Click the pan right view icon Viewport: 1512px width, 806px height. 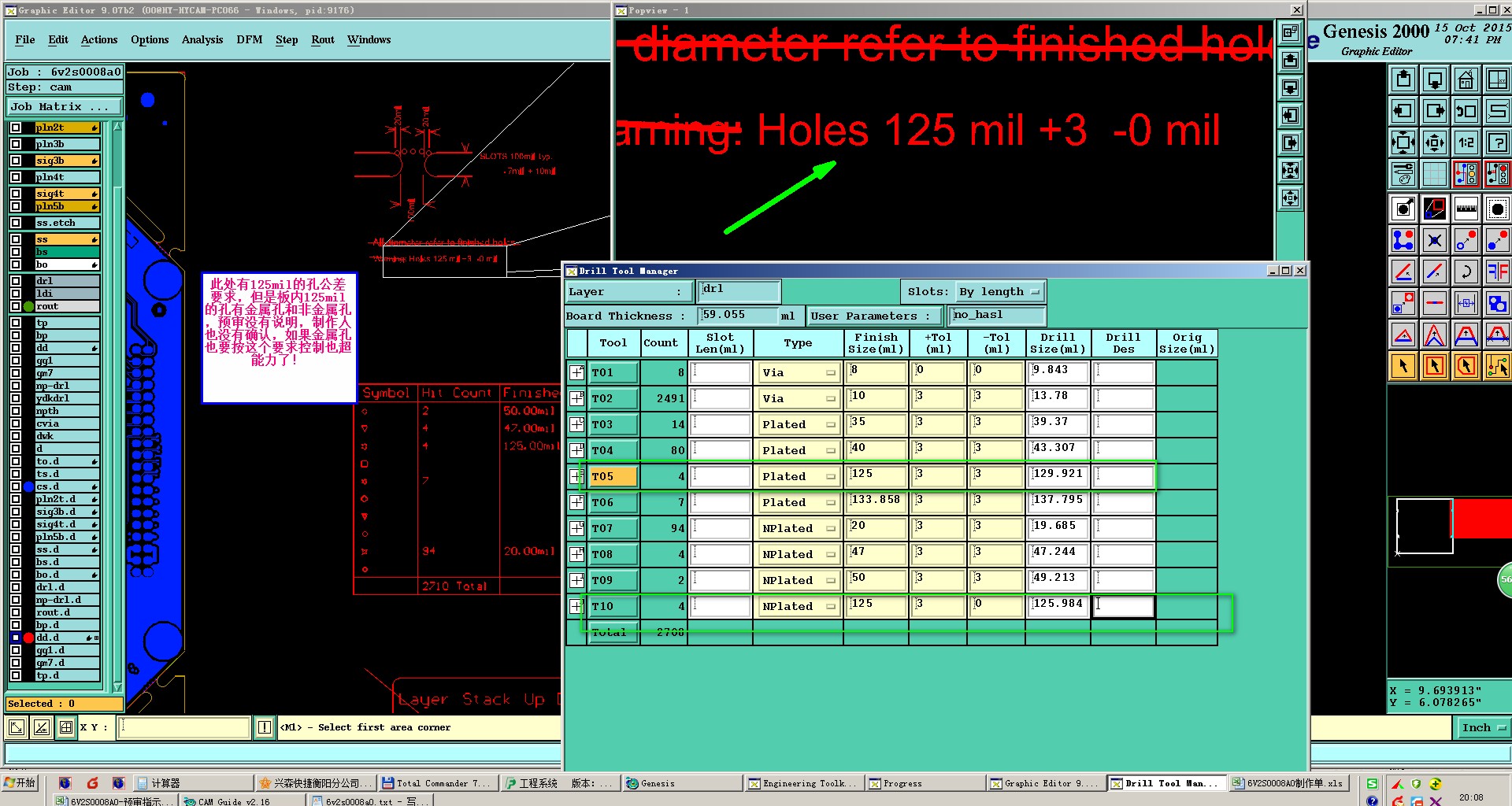1435,111
